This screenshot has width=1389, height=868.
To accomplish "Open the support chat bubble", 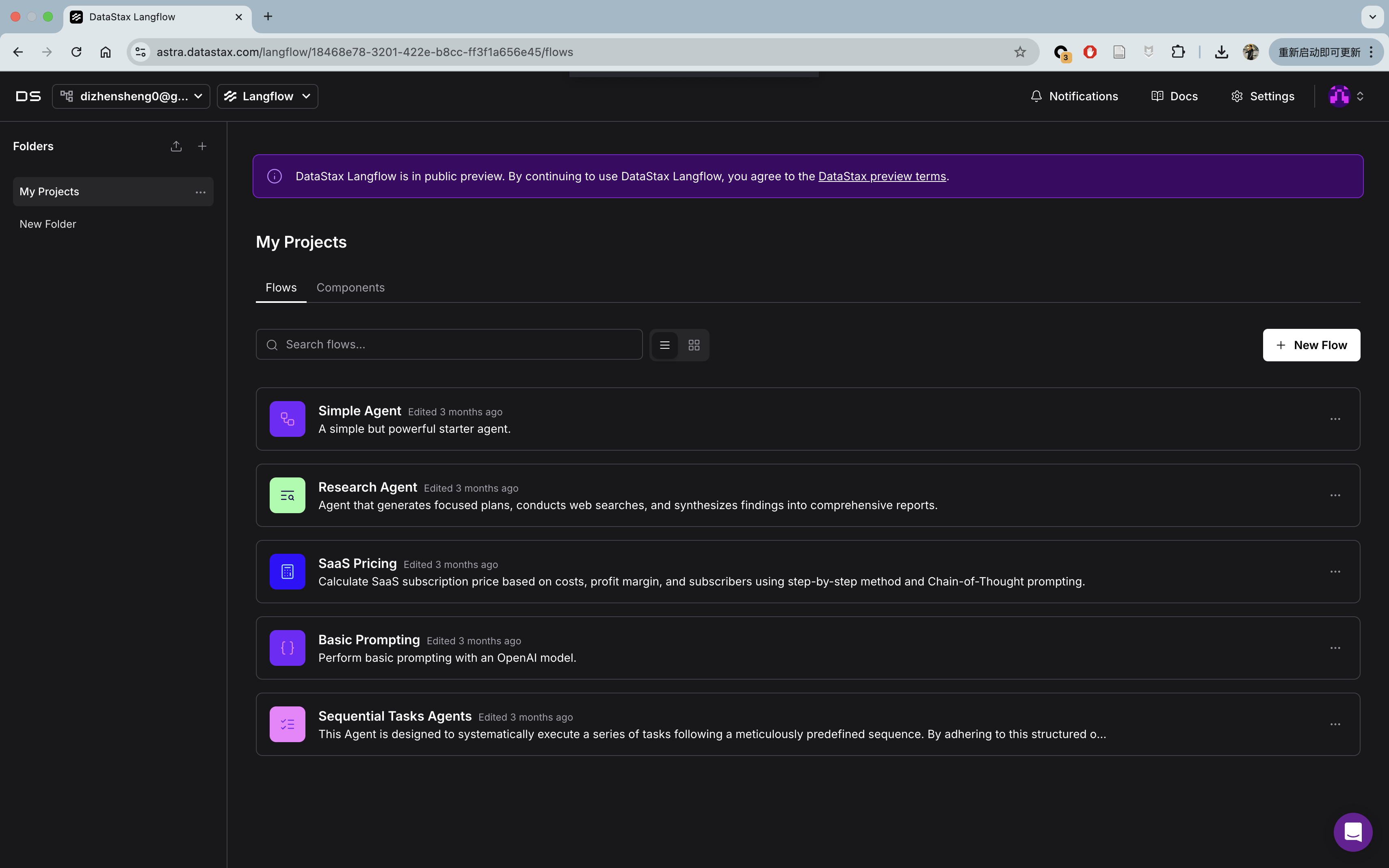I will [x=1353, y=832].
